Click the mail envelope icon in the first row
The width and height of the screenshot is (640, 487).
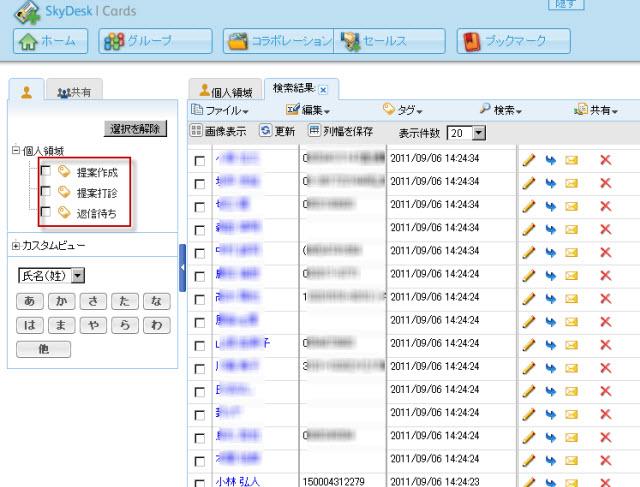pos(571,160)
